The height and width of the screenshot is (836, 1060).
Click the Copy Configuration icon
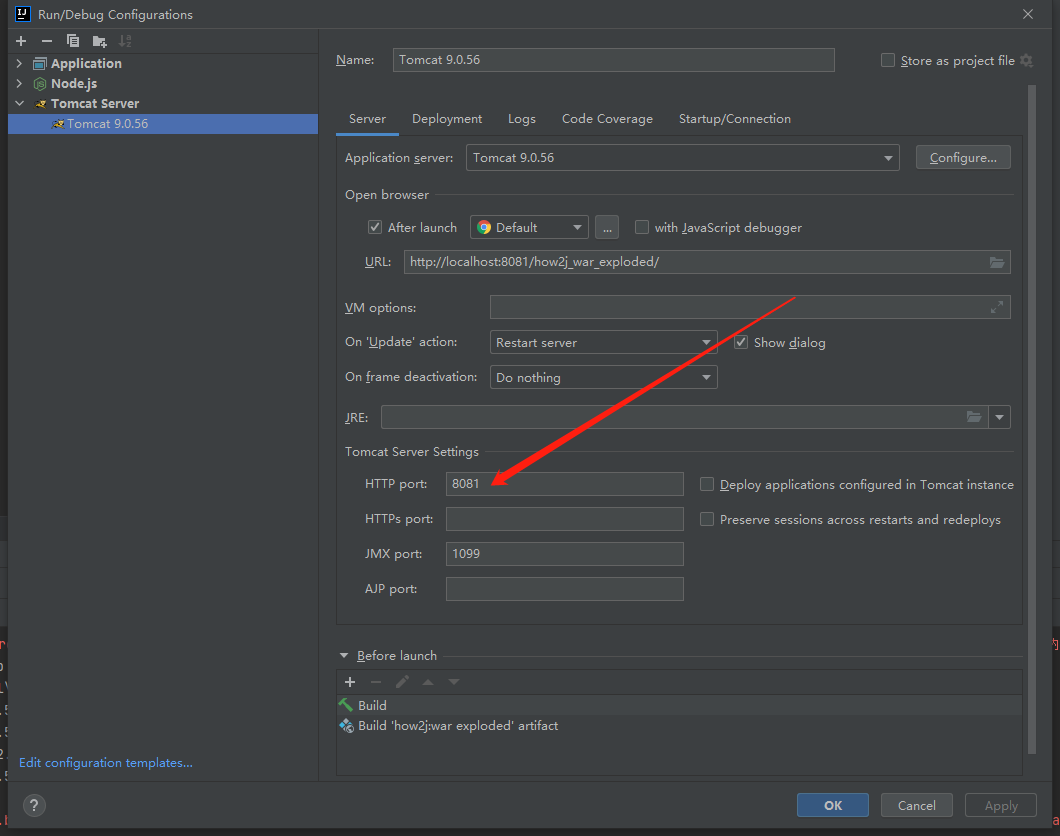tap(73, 41)
